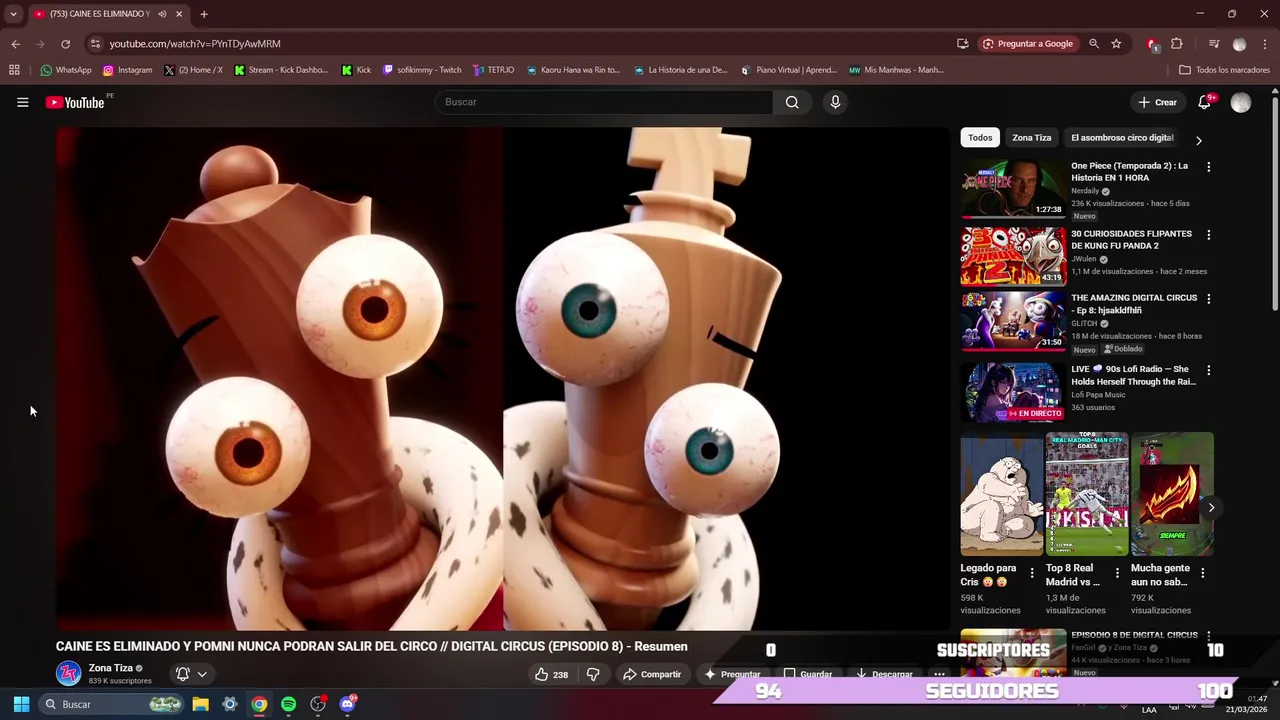Screen dimensions: 1280x720
Task: Click Preguntar a Google button
Action: (x=1027, y=44)
